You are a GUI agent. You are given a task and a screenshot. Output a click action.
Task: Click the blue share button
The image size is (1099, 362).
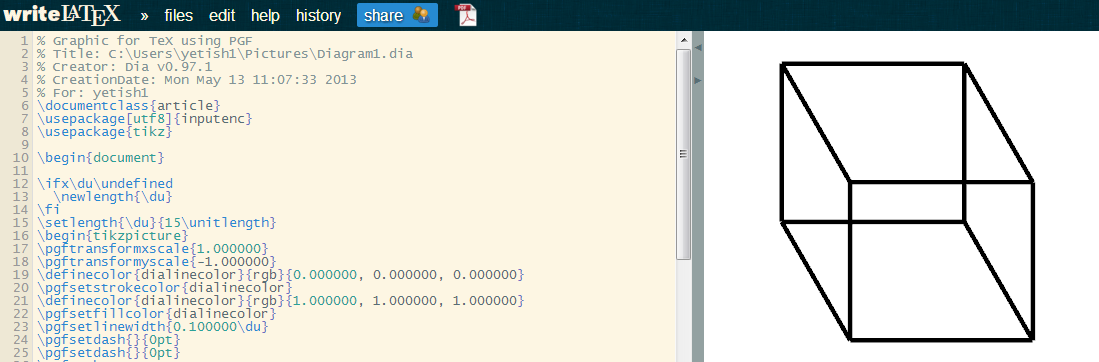(x=397, y=15)
